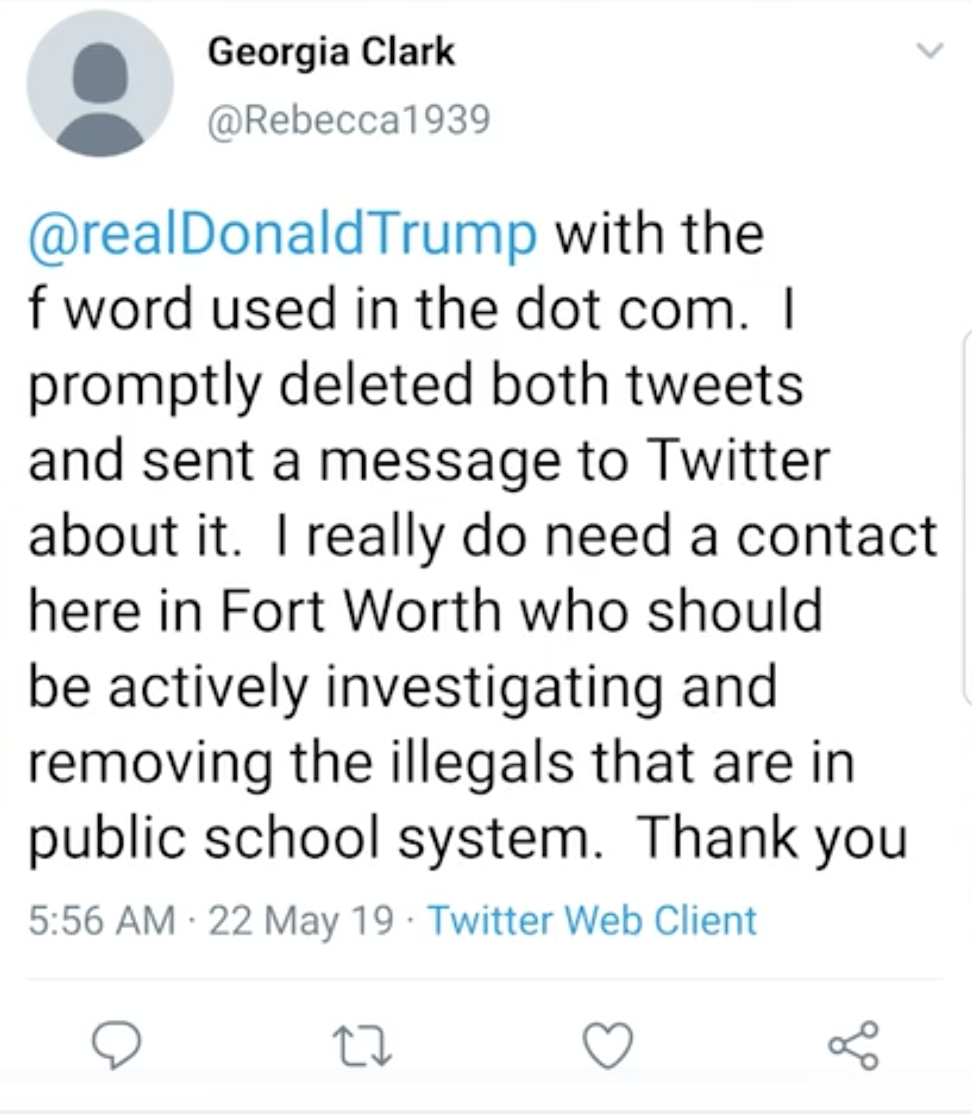Click the Twitter Web Client source link
This screenshot has height=1114, width=972.
pos(592,919)
